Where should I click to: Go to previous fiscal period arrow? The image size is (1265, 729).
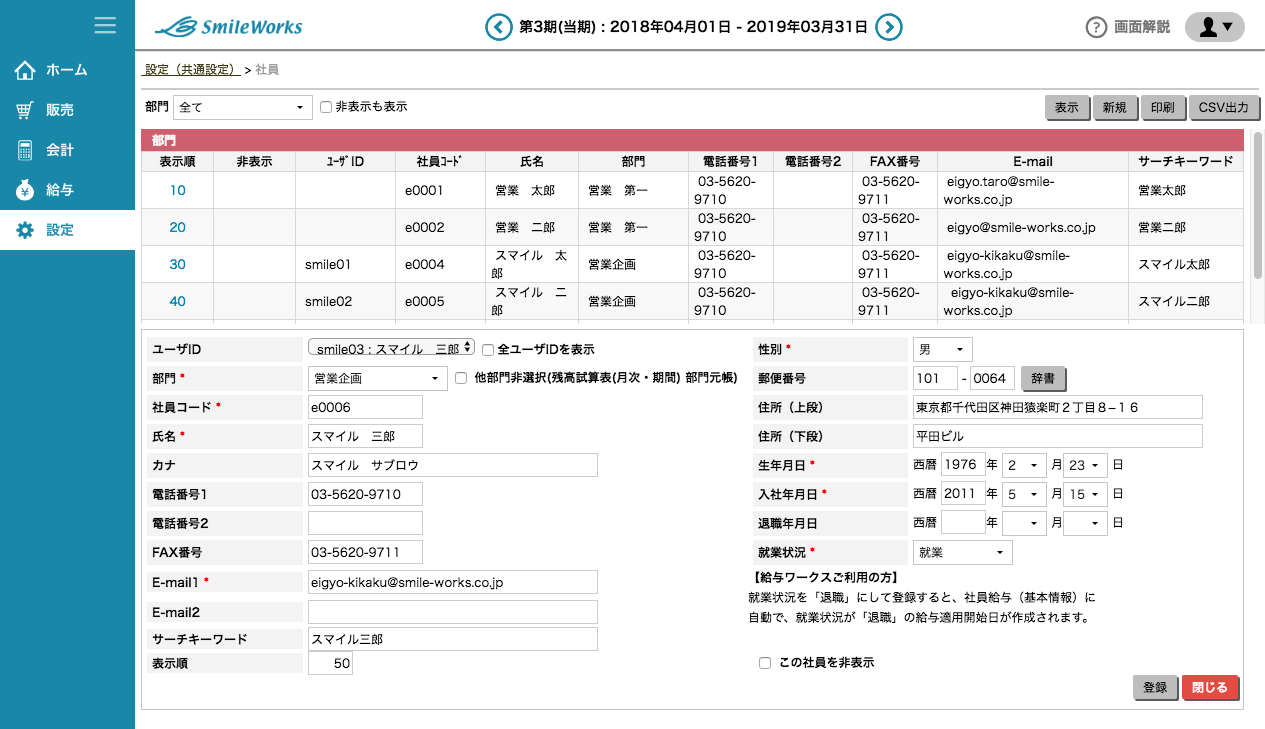point(498,27)
